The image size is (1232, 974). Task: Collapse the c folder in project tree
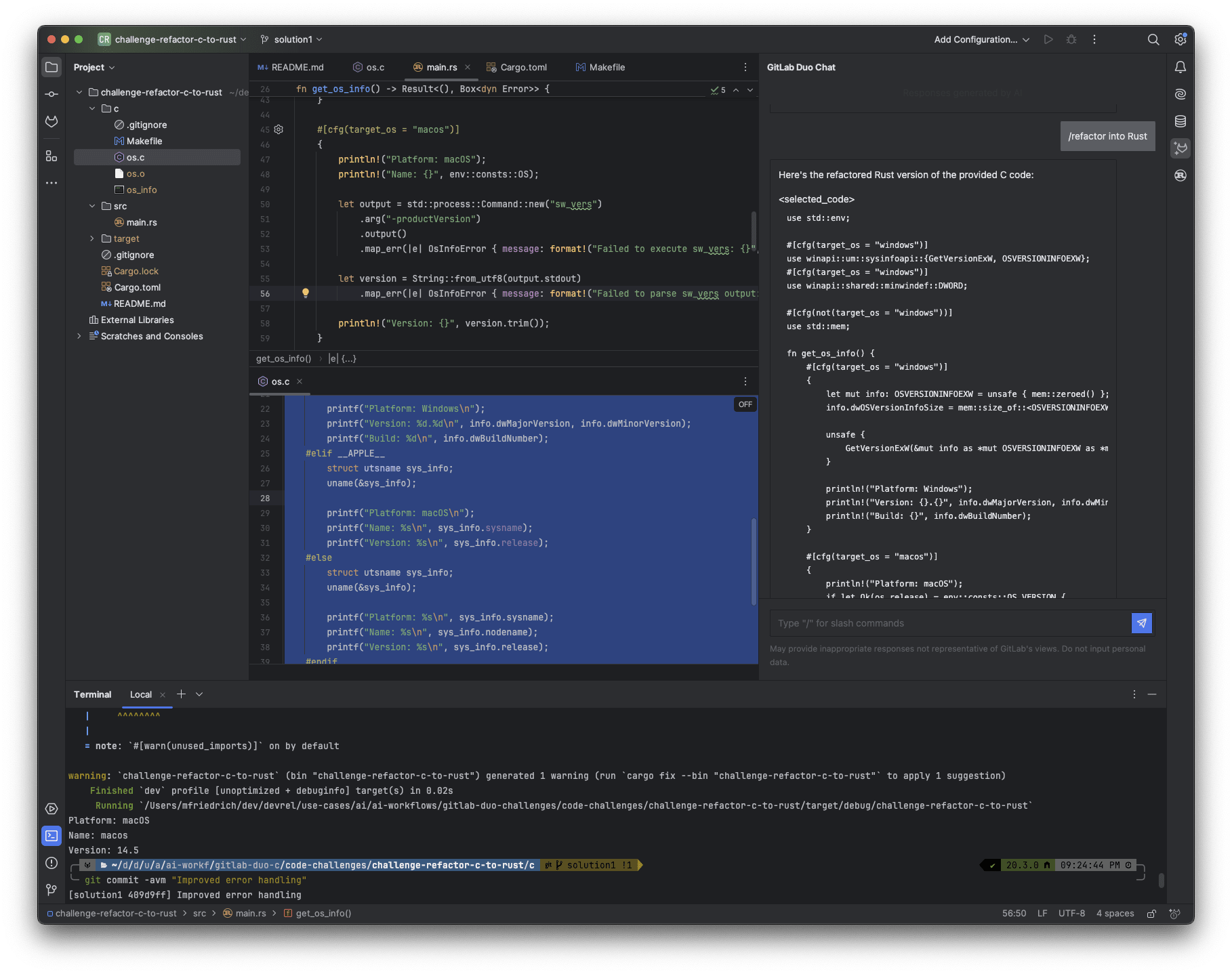coord(92,108)
